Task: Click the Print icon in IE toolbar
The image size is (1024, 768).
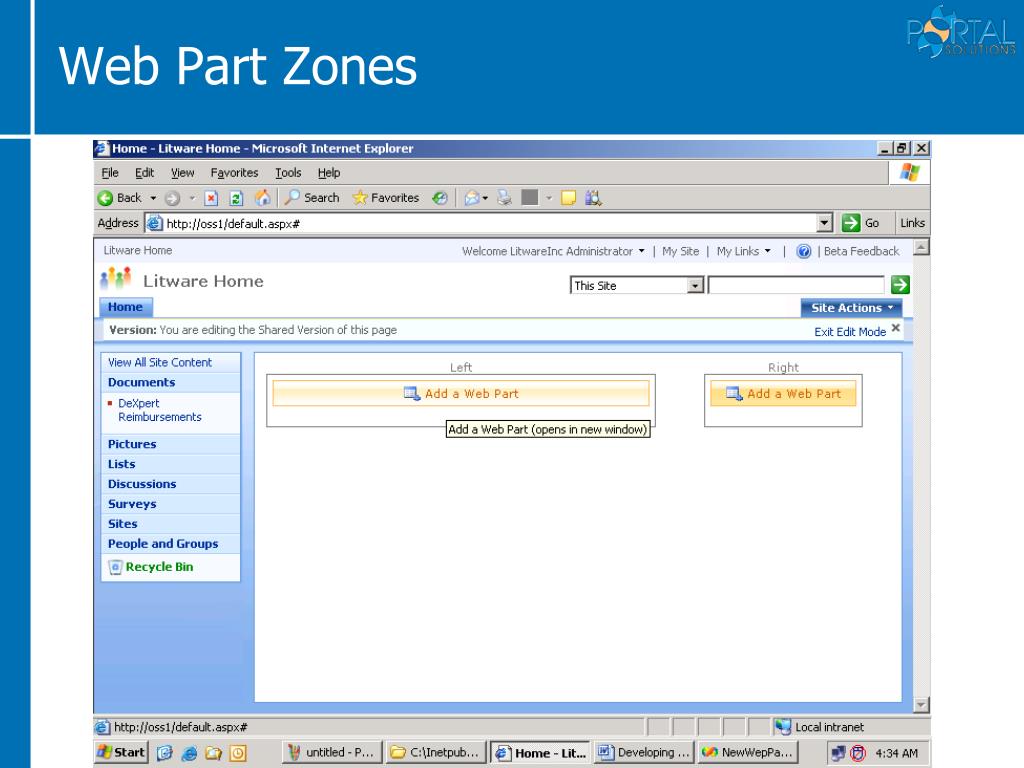Action: [x=504, y=197]
